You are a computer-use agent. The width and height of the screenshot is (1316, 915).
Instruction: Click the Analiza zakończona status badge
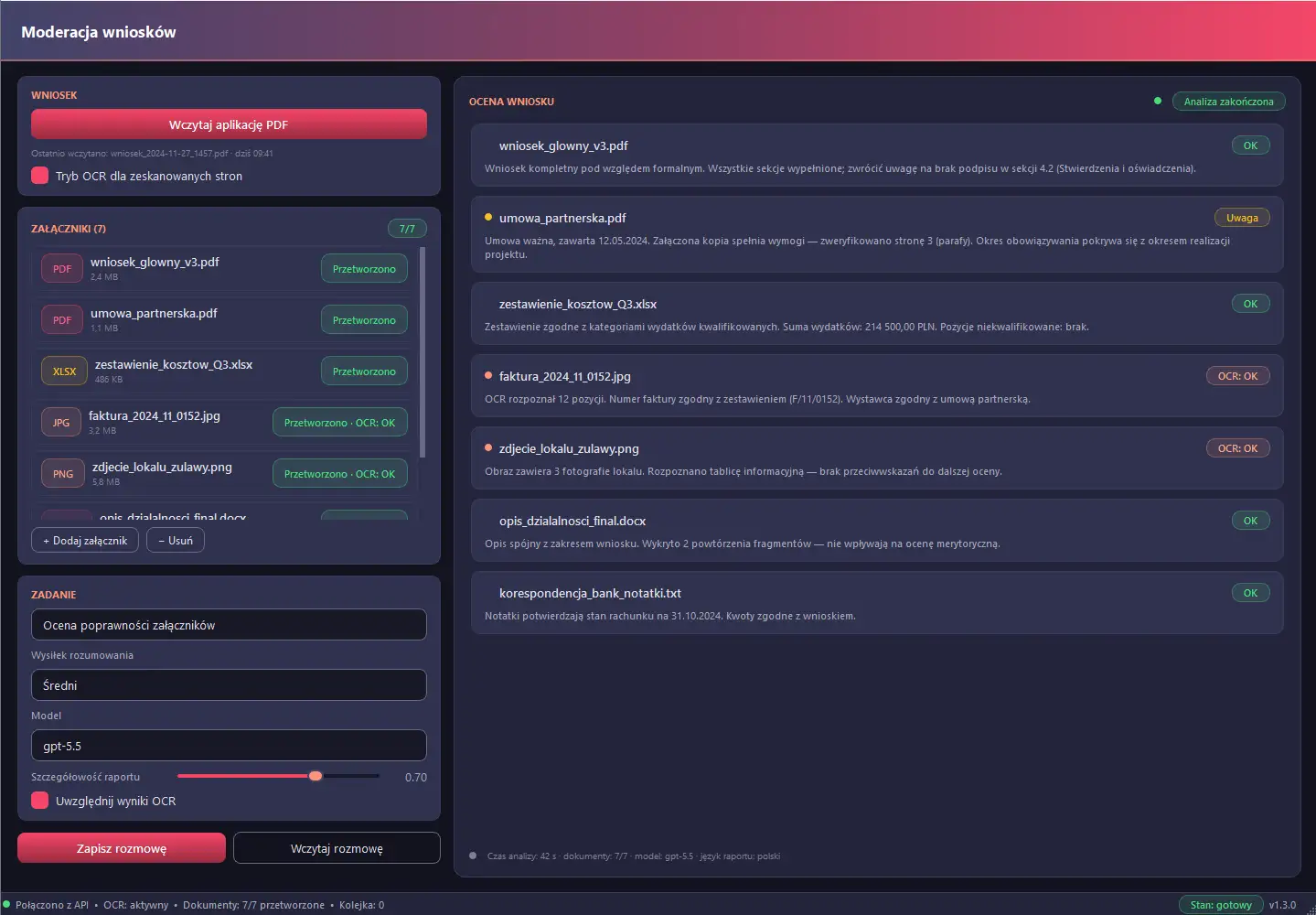[1228, 102]
